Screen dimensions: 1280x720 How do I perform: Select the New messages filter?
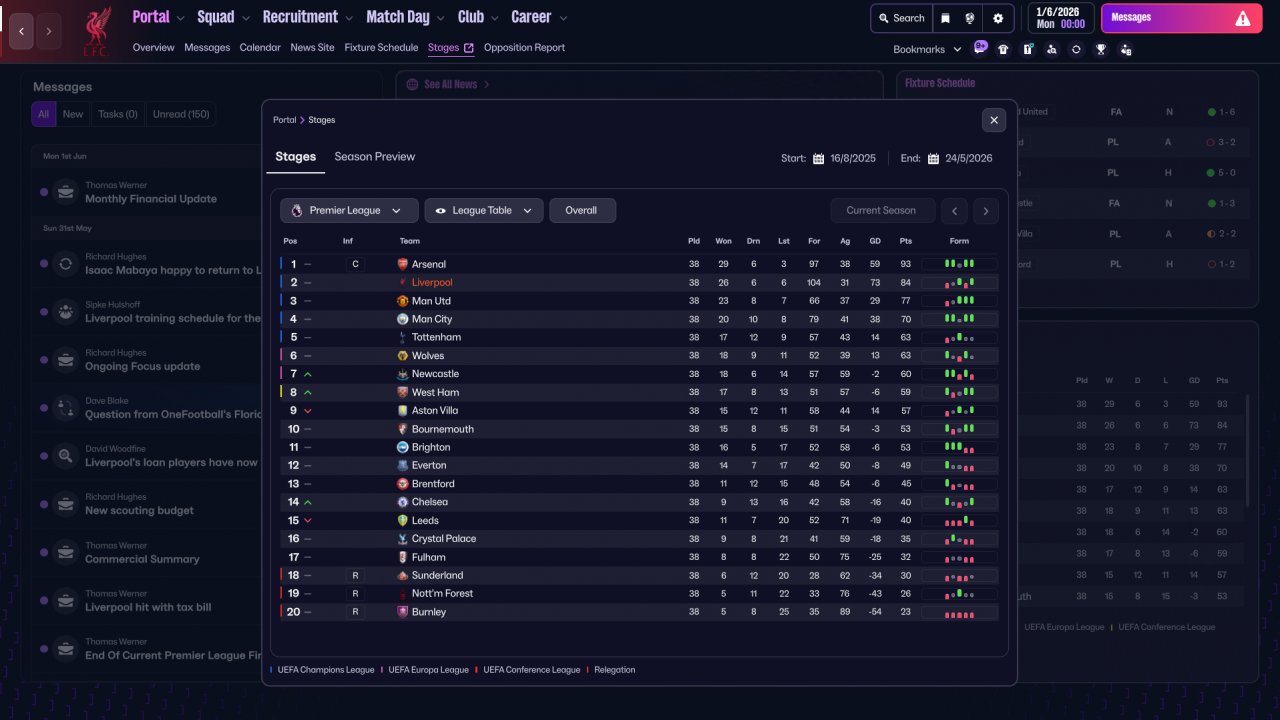(73, 114)
